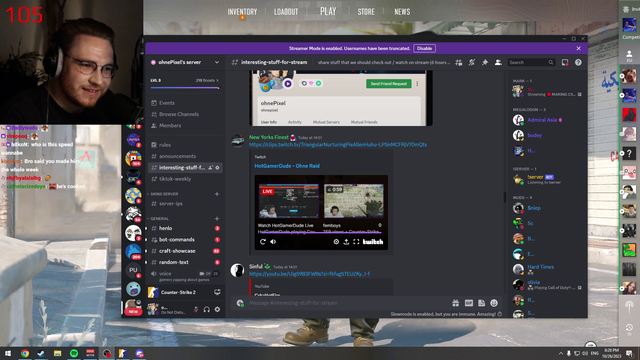Image resolution: width=640 pixels, height=360 pixels.
Task: Open STORE tab in CS2 menu
Action: (366, 12)
